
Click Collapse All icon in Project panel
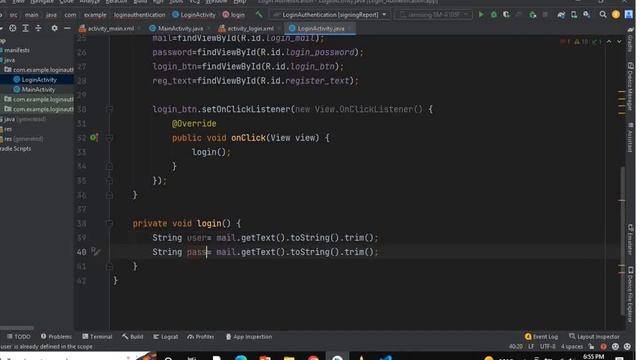(x=38, y=28)
